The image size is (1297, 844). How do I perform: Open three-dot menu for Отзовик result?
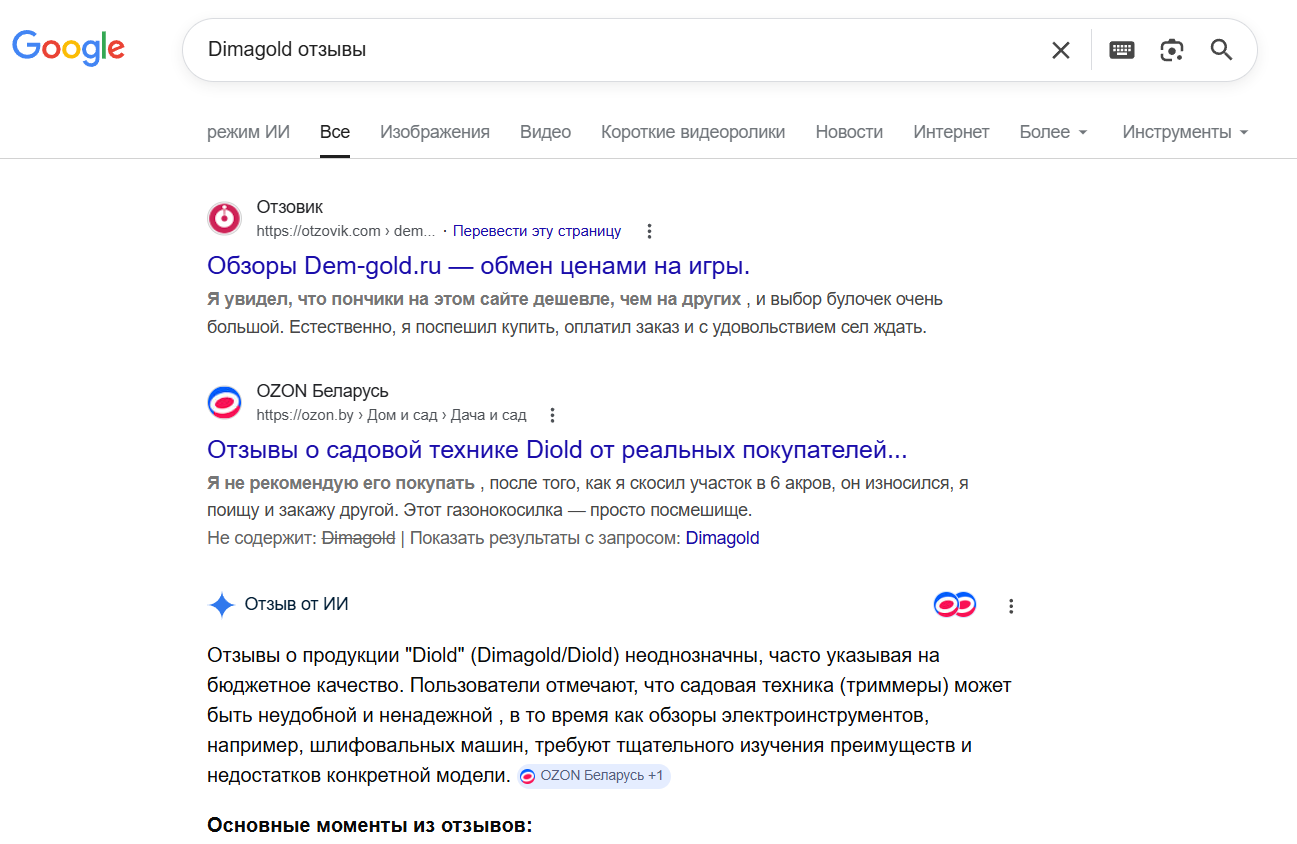click(x=649, y=231)
